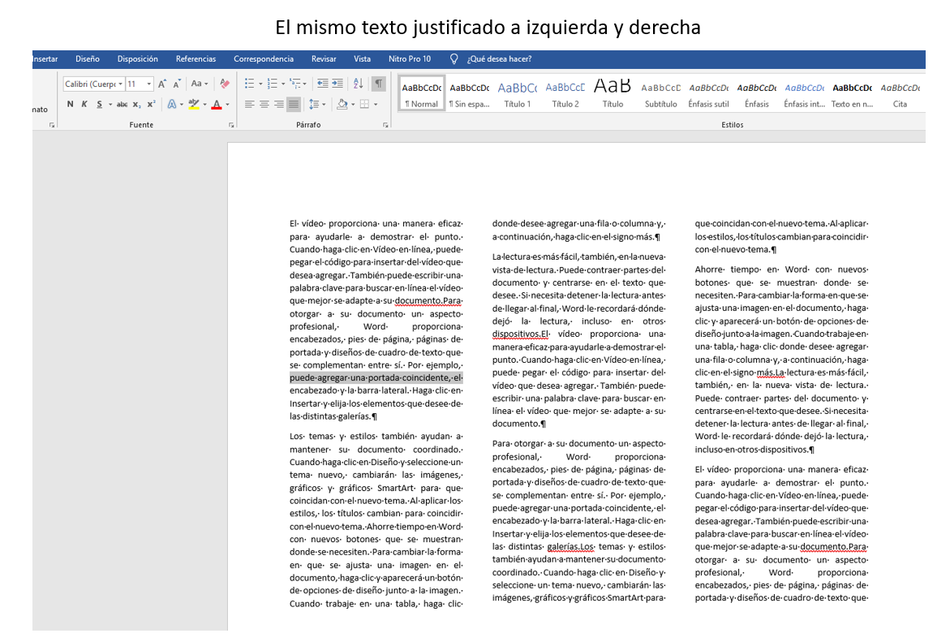Apply the red font color
The width and height of the screenshot is (950, 642).
pos(217,104)
